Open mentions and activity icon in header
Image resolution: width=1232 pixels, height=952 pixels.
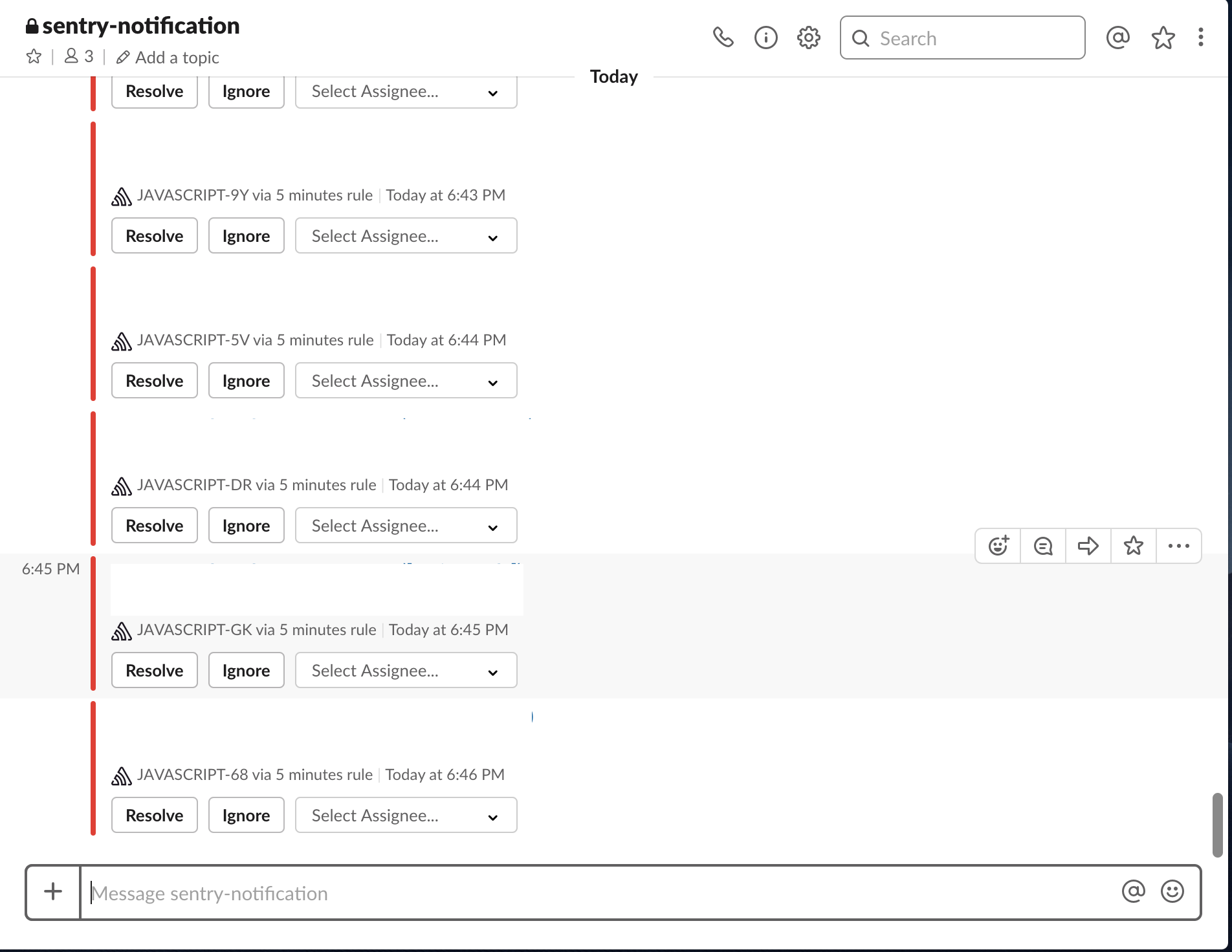point(1117,38)
